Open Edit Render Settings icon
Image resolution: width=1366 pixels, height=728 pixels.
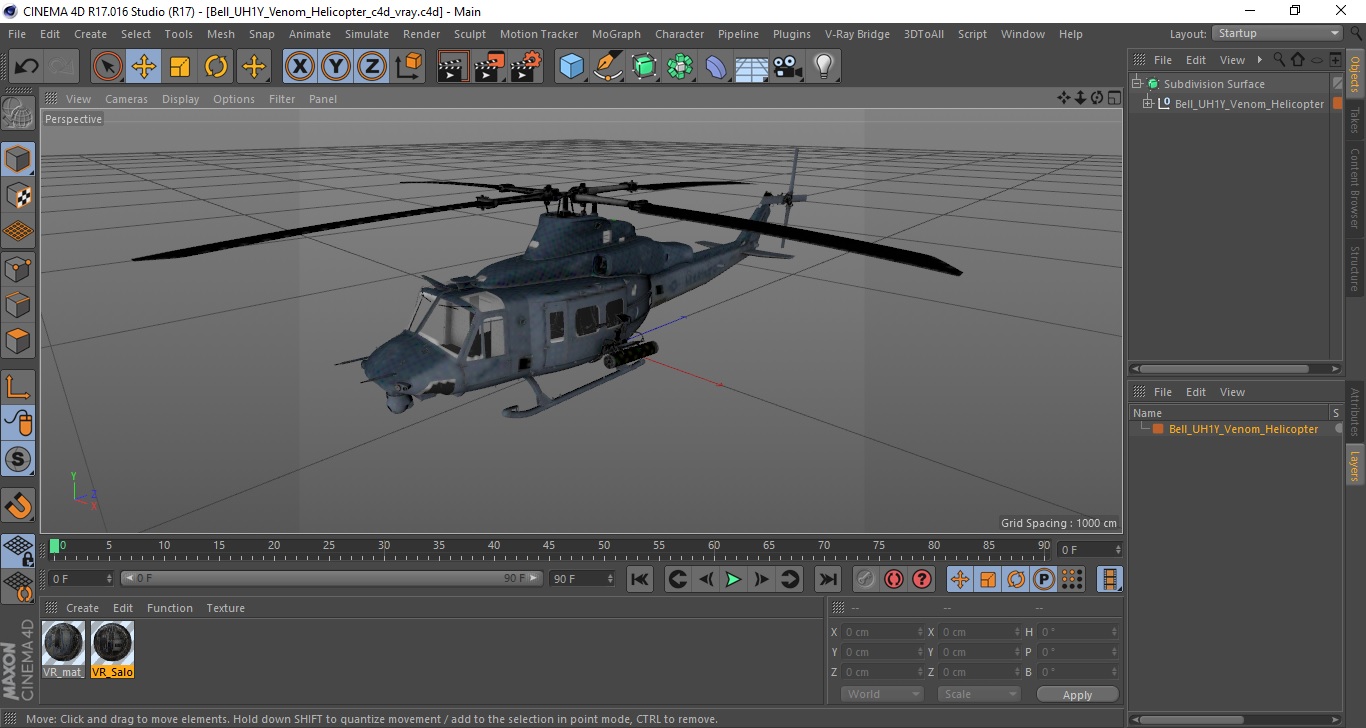coord(525,67)
